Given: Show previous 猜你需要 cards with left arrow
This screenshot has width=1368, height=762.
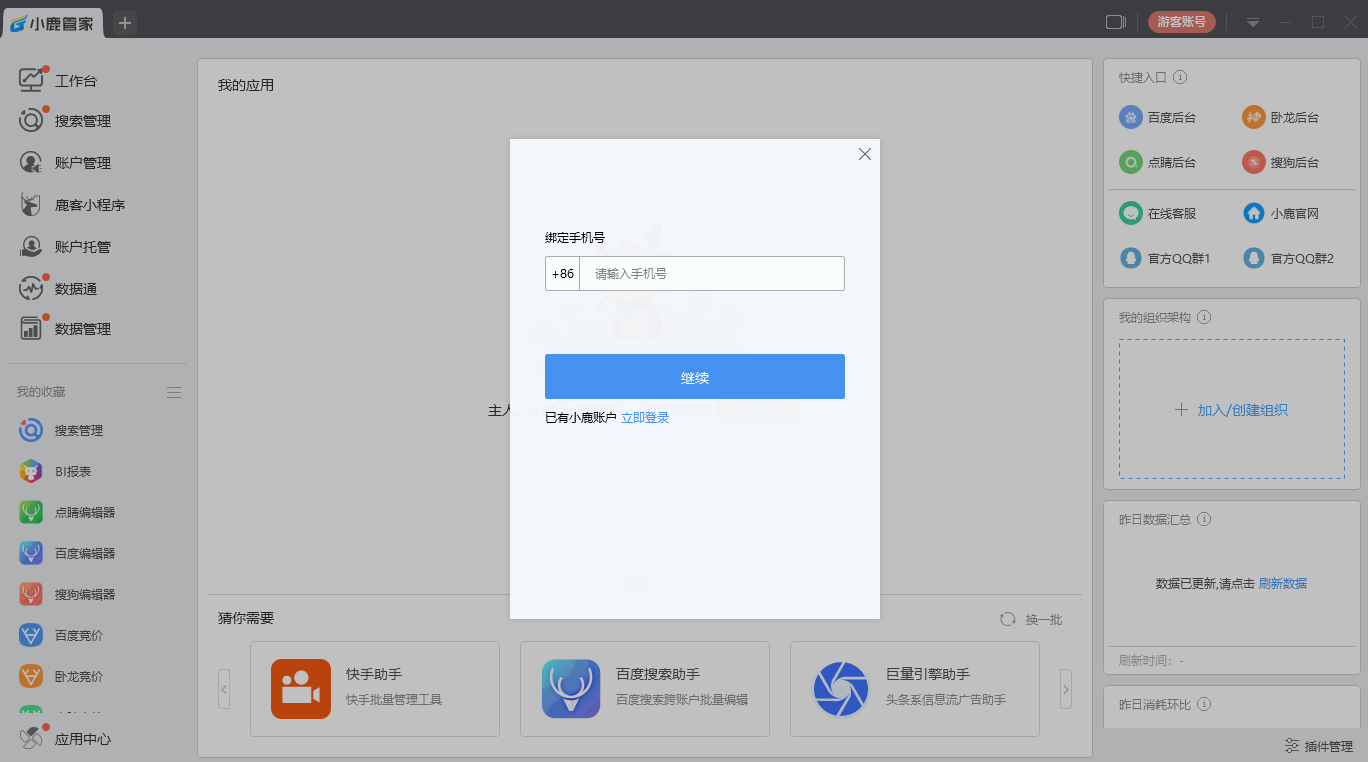Looking at the screenshot, I should click(224, 689).
